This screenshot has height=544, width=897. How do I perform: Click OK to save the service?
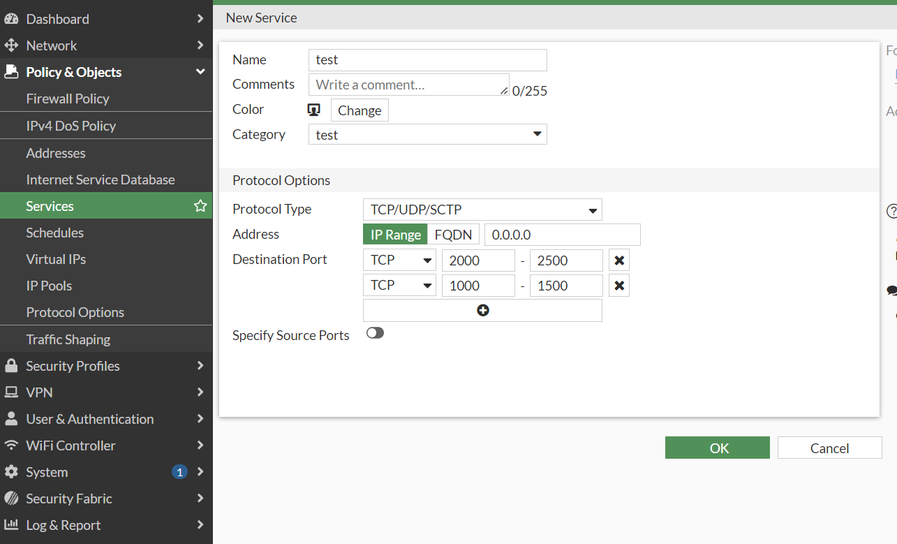[718, 448]
